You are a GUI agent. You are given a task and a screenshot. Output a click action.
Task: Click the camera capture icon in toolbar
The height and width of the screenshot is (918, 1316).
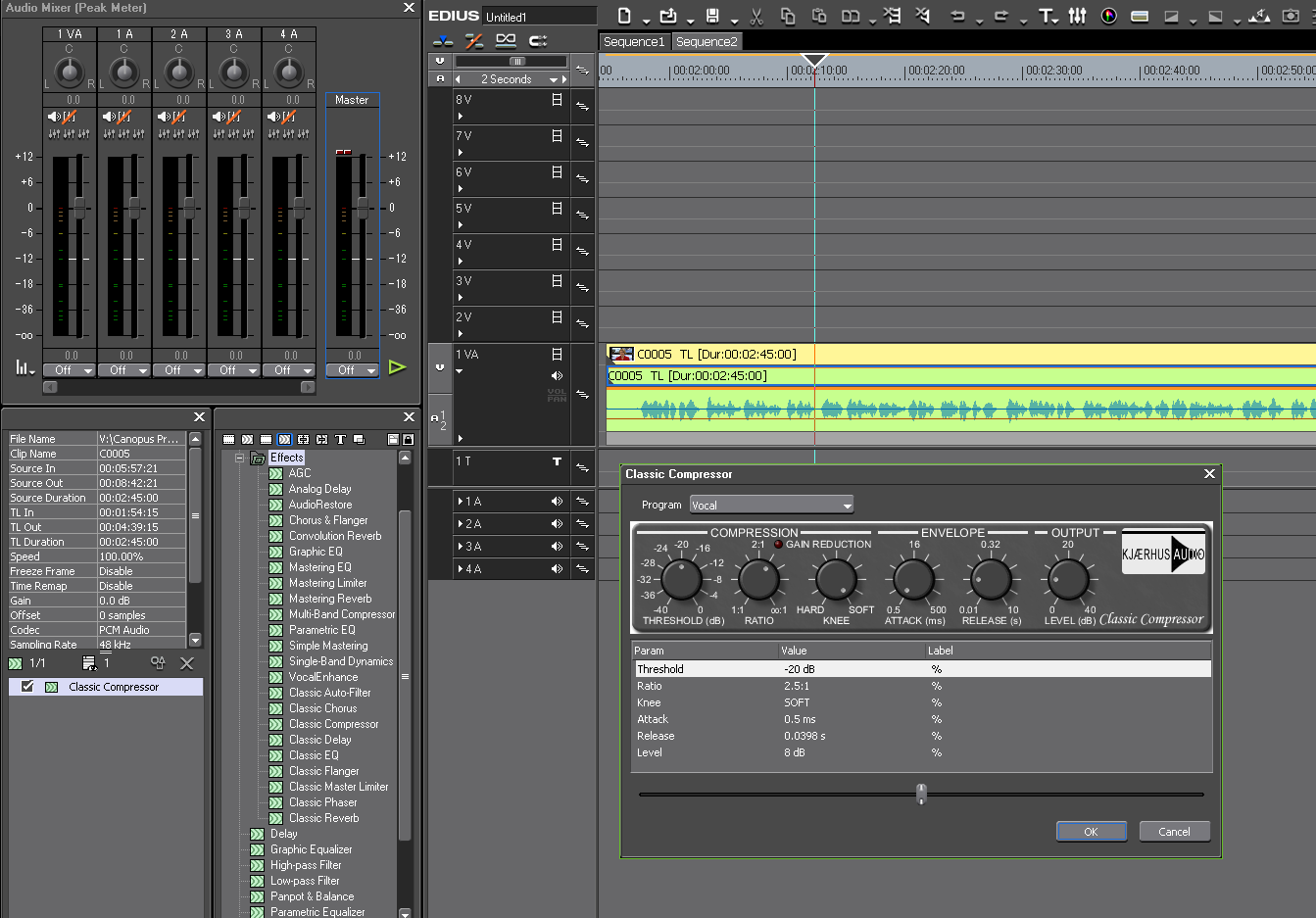[1290, 16]
